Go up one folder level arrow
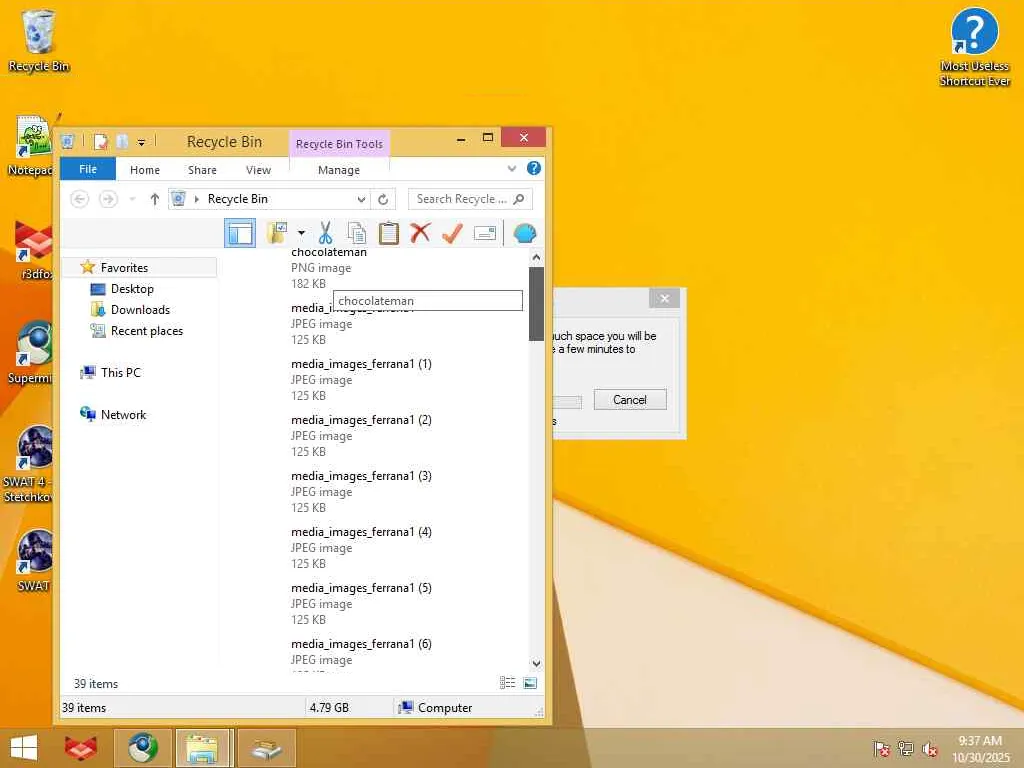This screenshot has height=768, width=1024. click(x=154, y=199)
